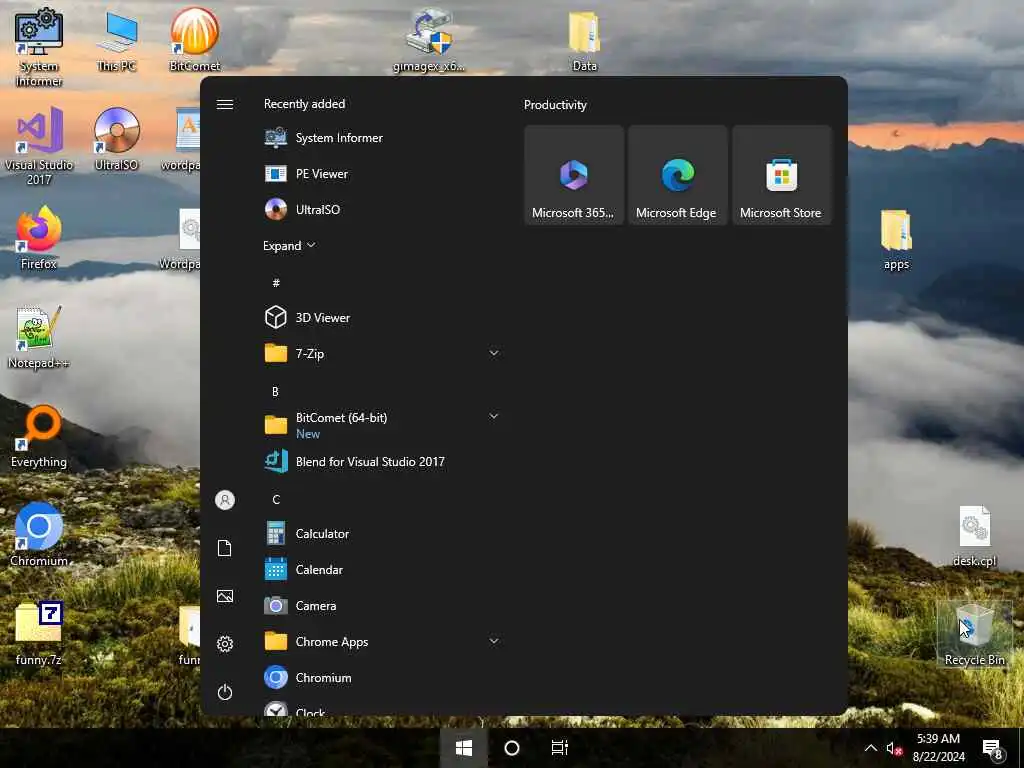Select the UltraISO desktop shortcut
This screenshot has height=768, width=1024.
(116, 138)
